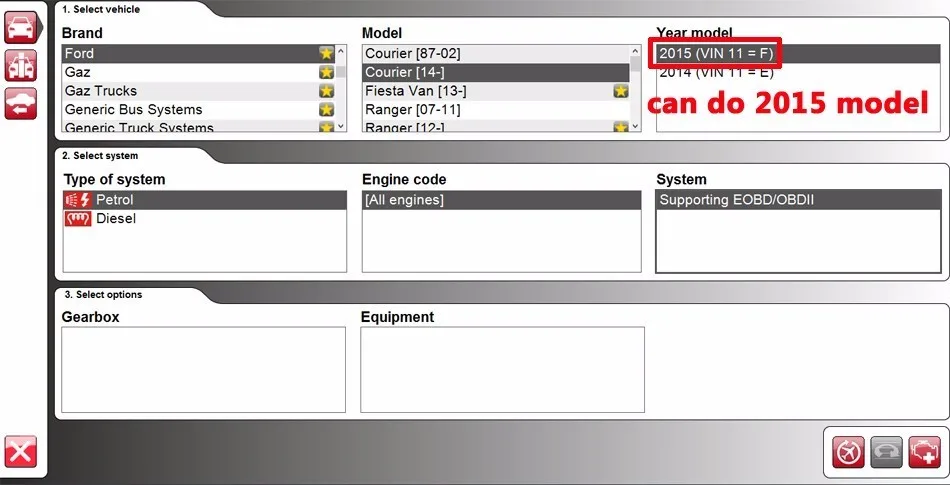Open the car diagnostics sidebar icon
This screenshot has height=485, width=950.
pos(21,27)
